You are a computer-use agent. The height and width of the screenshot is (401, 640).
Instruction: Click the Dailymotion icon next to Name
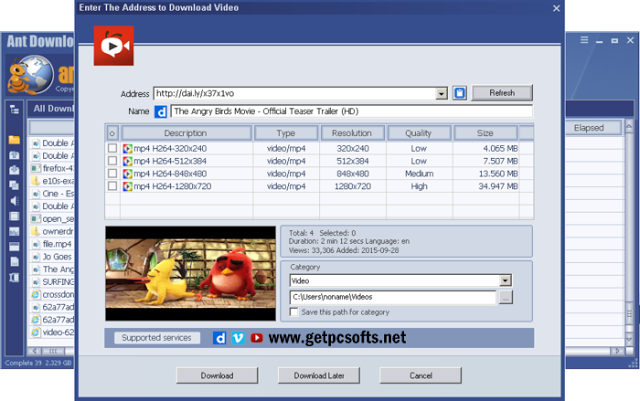click(161, 111)
